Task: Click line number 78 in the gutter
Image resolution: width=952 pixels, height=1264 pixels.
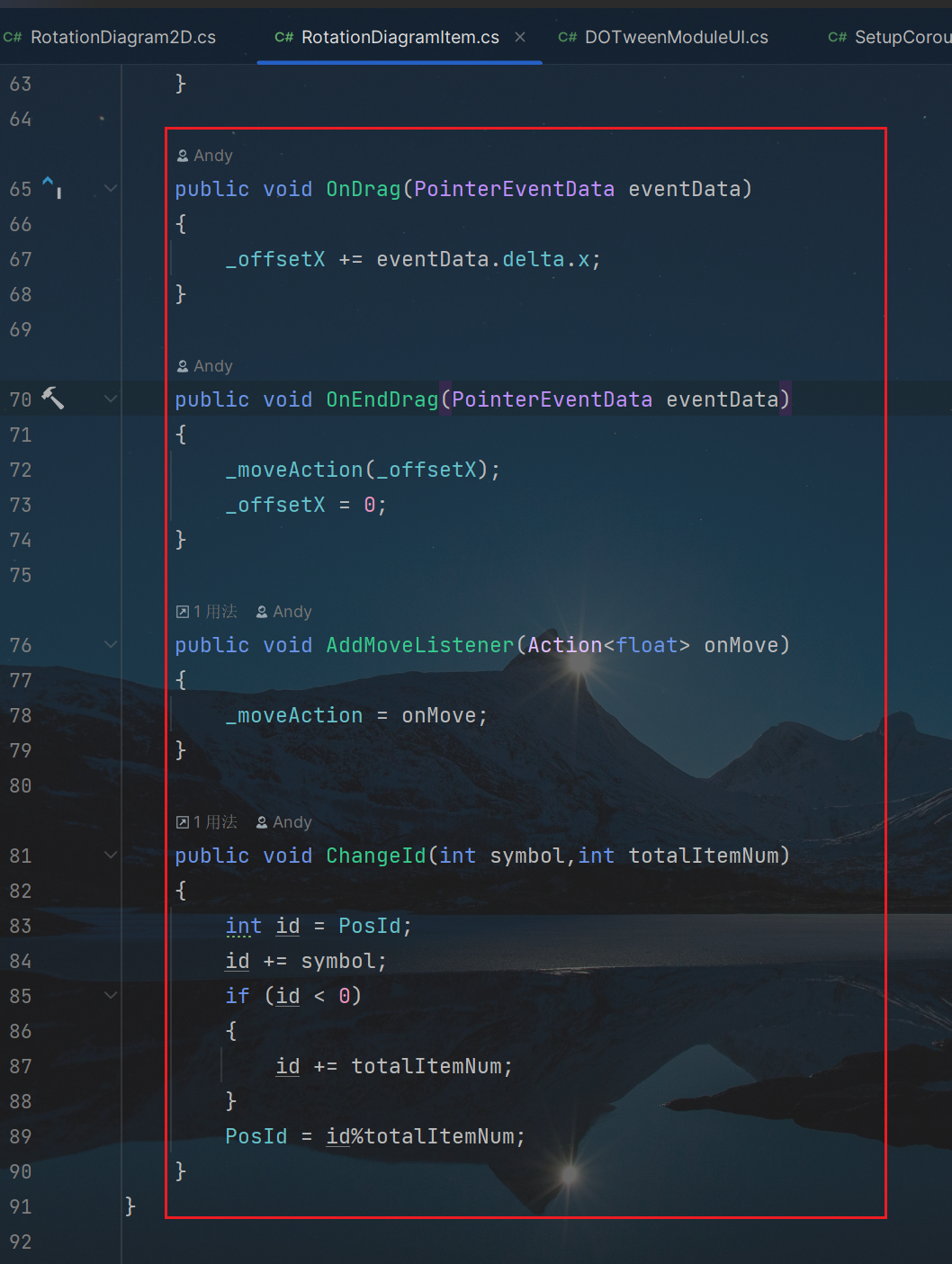Action: point(21,715)
